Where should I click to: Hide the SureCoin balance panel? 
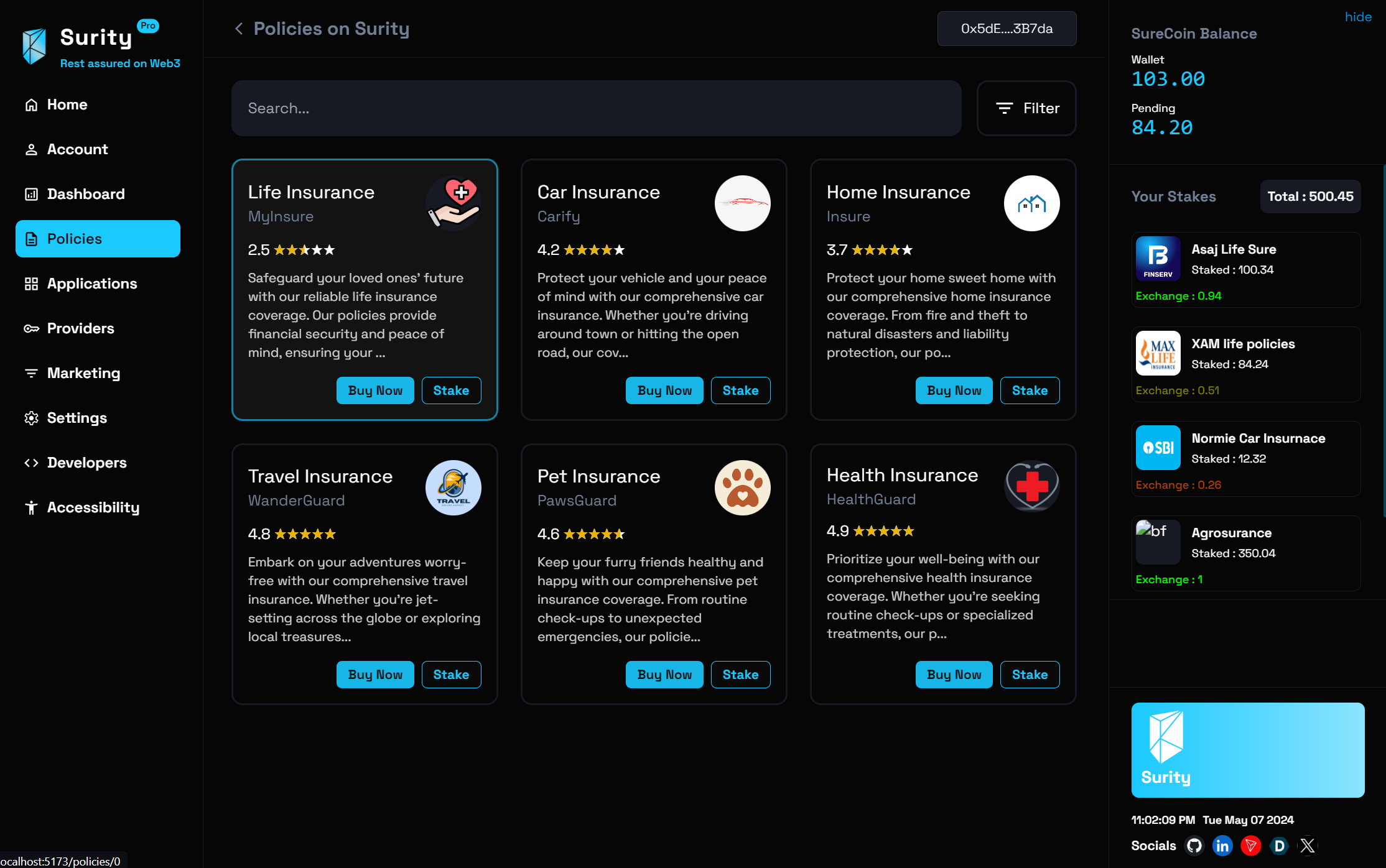click(1358, 17)
